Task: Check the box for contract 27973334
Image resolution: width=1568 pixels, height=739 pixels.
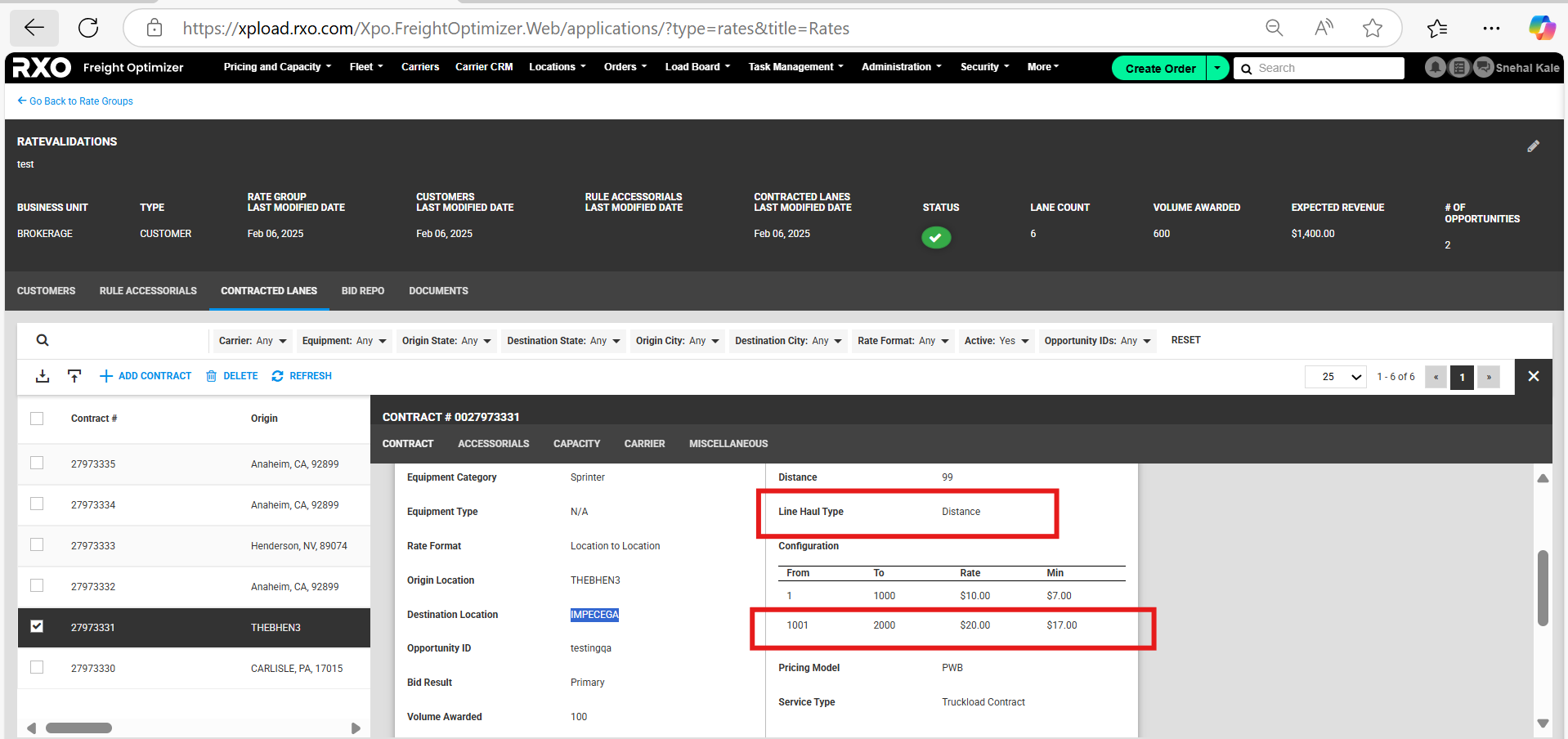Action: pos(37,504)
